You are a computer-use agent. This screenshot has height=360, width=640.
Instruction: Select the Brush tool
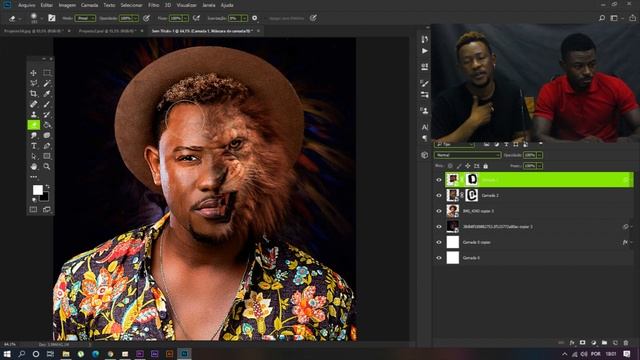point(47,104)
